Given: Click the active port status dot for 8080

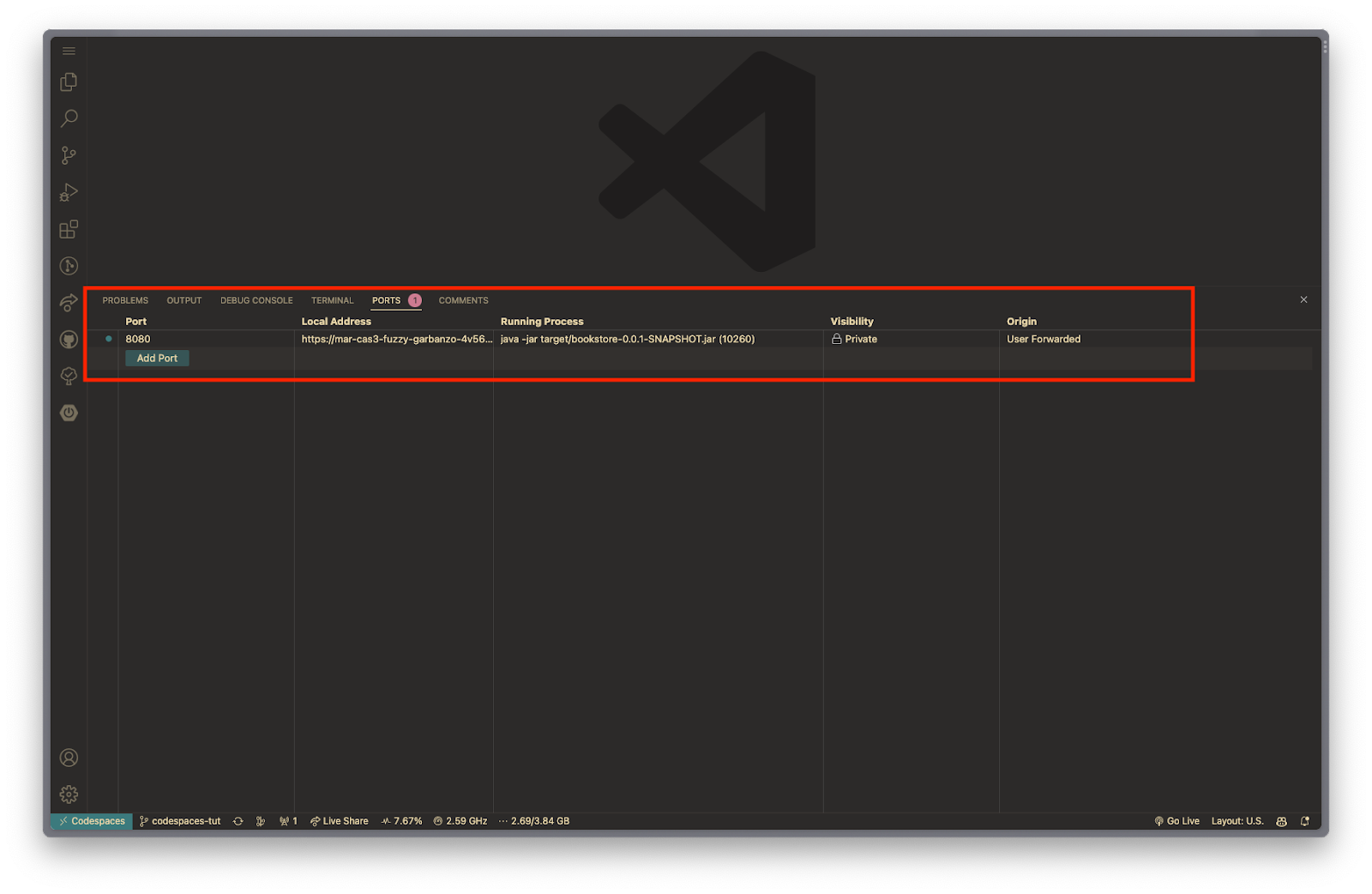Looking at the screenshot, I should (109, 339).
